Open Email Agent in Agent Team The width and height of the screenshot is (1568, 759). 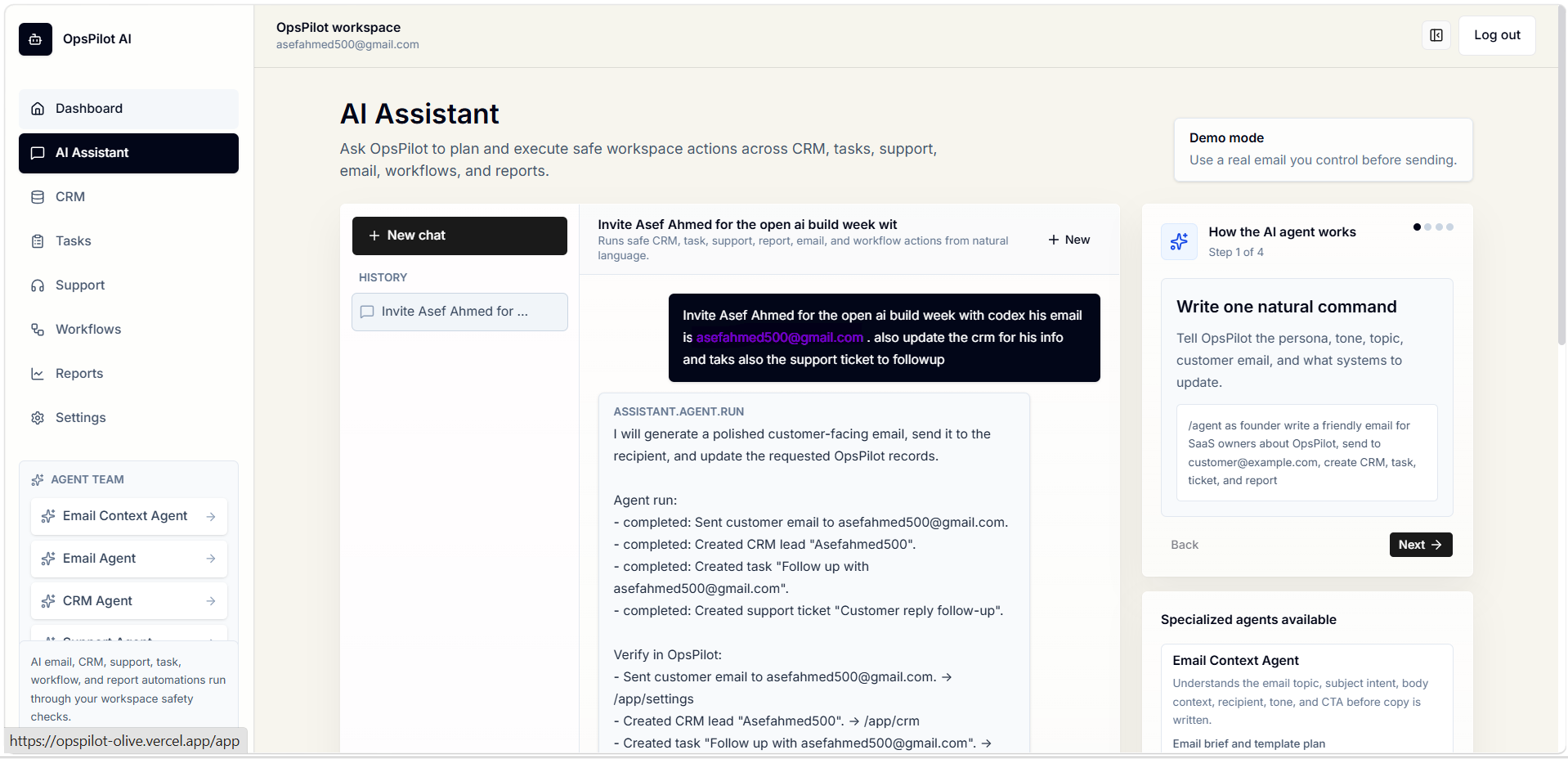click(x=129, y=559)
